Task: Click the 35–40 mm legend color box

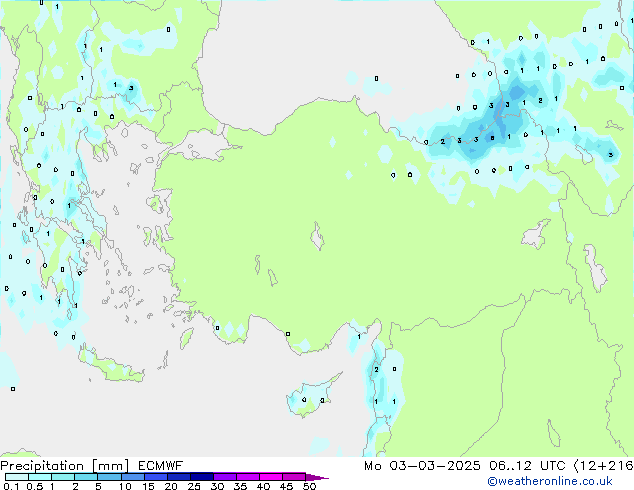Action: point(248,477)
